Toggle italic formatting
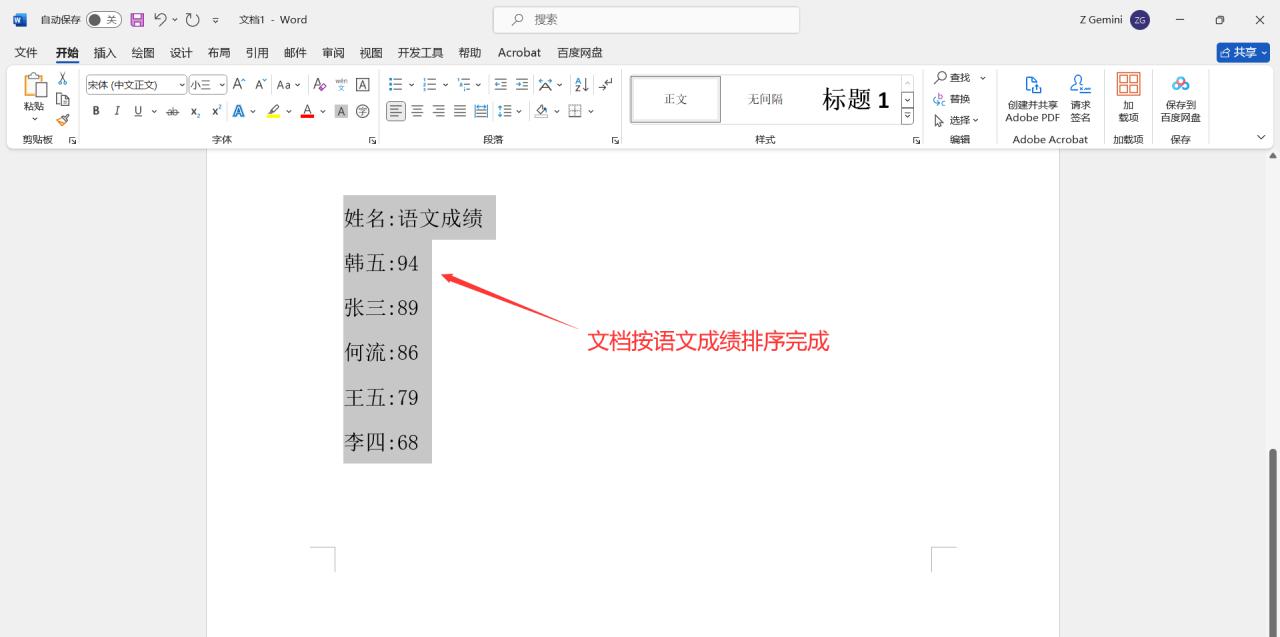The height and width of the screenshot is (637, 1280). [117, 111]
